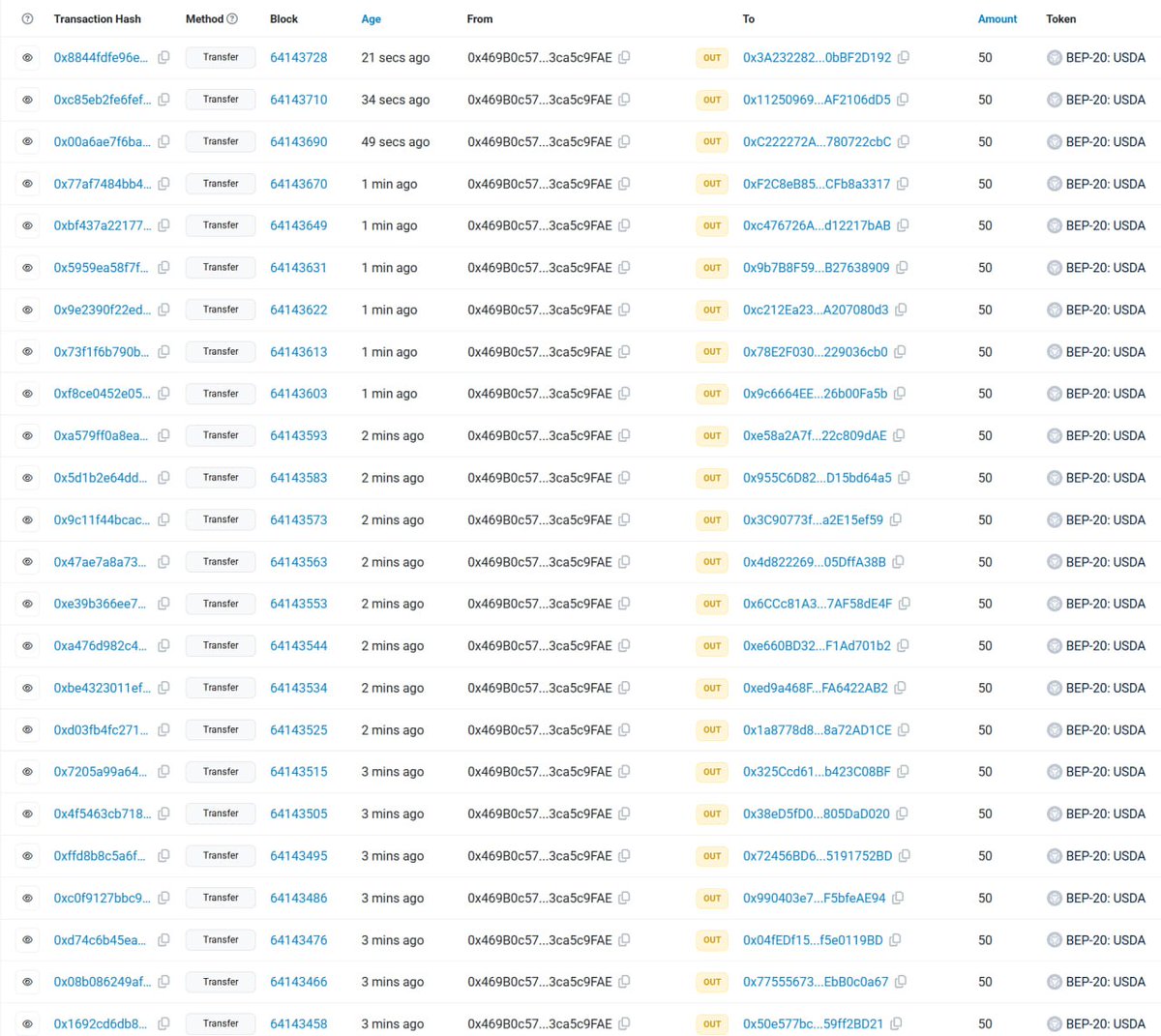Copy transaction hash 0xa579ff0a8ea
The height and width of the screenshot is (1036, 1161).
(164, 435)
